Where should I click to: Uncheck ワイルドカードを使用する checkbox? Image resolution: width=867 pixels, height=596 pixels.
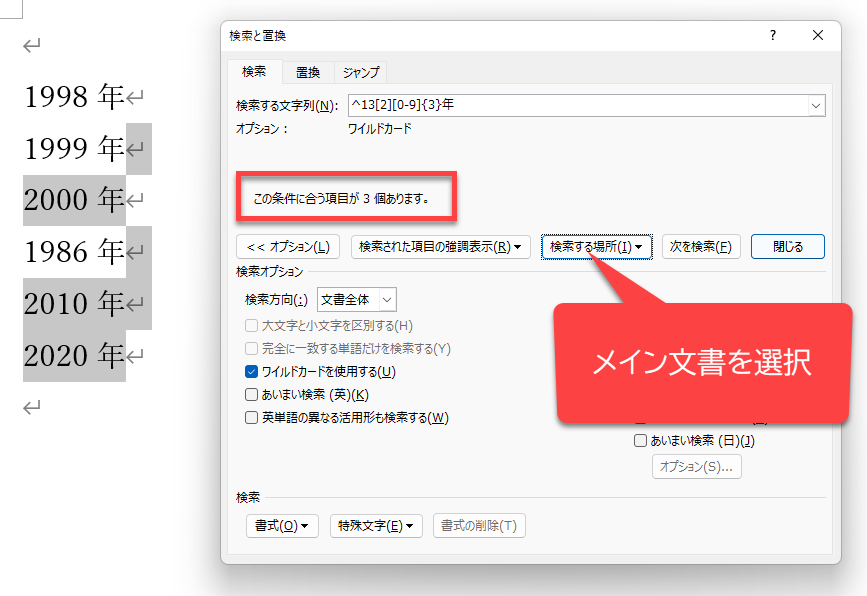[252, 372]
